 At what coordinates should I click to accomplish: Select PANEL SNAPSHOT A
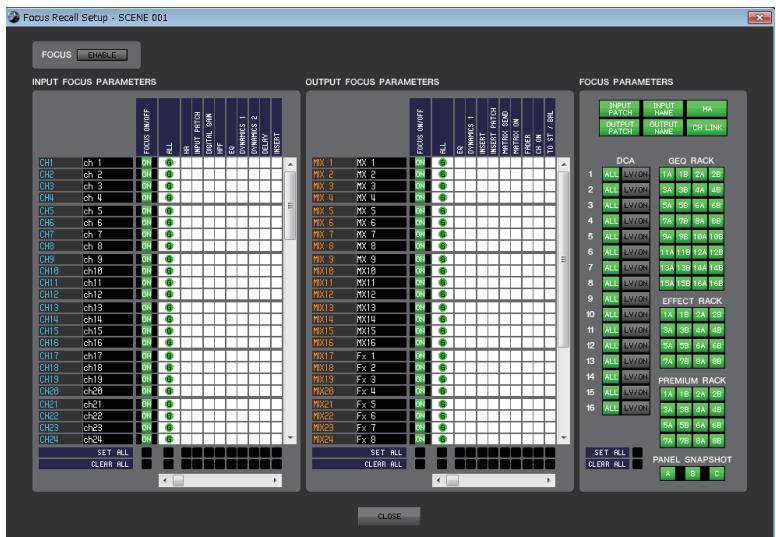[668, 474]
